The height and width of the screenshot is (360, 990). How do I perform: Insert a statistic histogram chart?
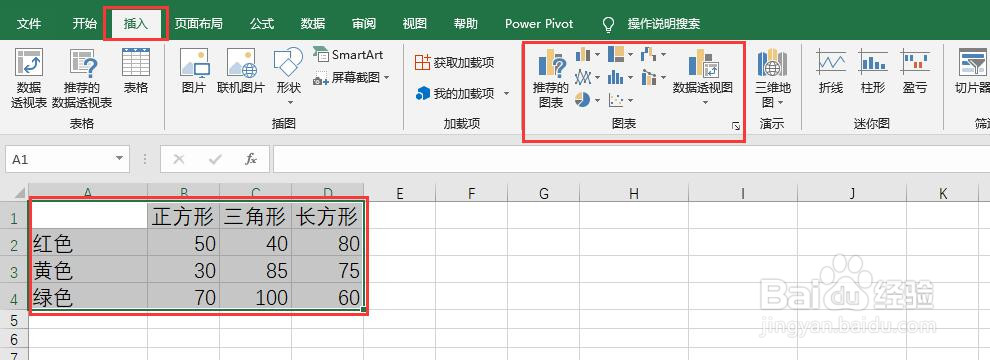pyautogui.click(x=616, y=78)
